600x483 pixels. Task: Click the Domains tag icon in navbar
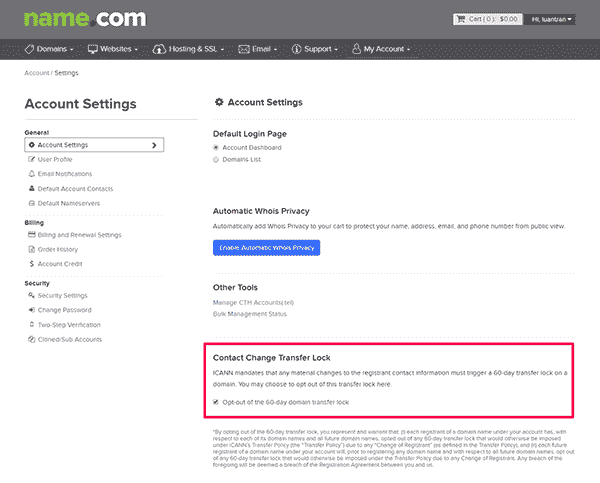point(29,49)
